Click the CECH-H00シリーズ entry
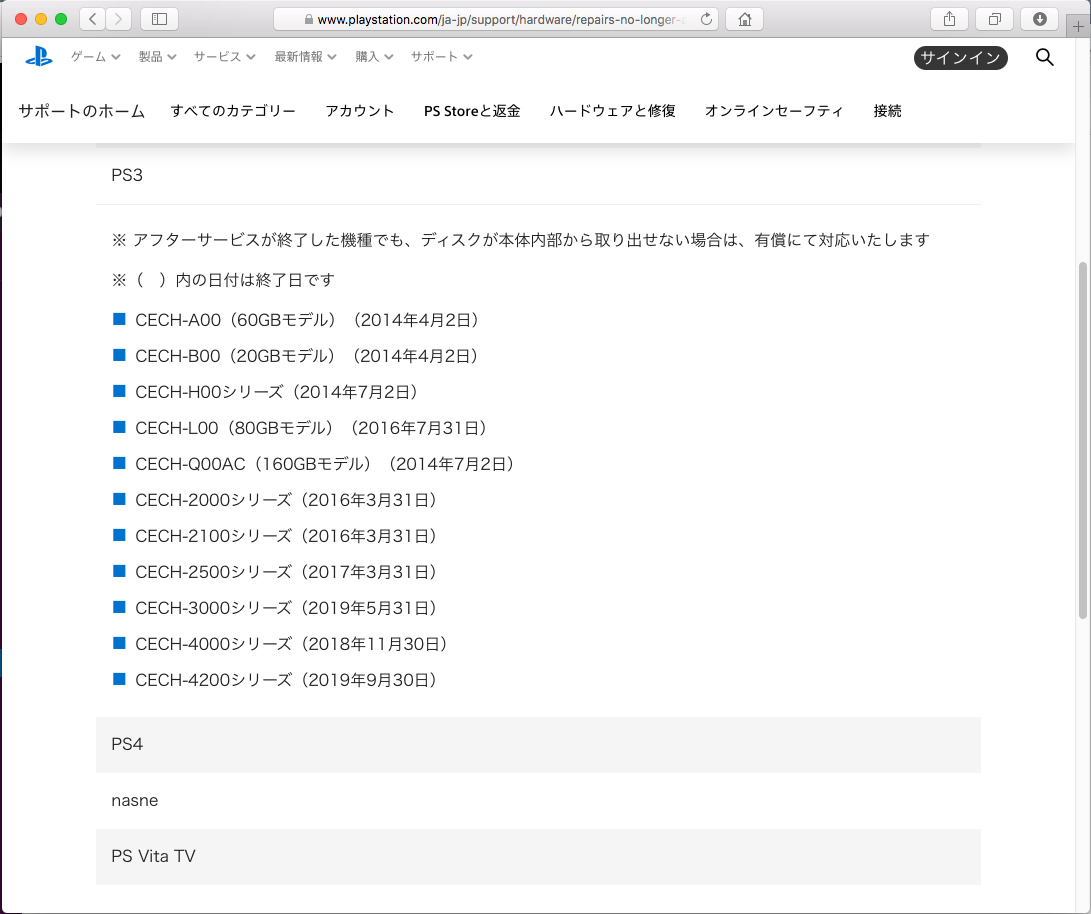Screen dimensions: 1091x914 click(276, 392)
